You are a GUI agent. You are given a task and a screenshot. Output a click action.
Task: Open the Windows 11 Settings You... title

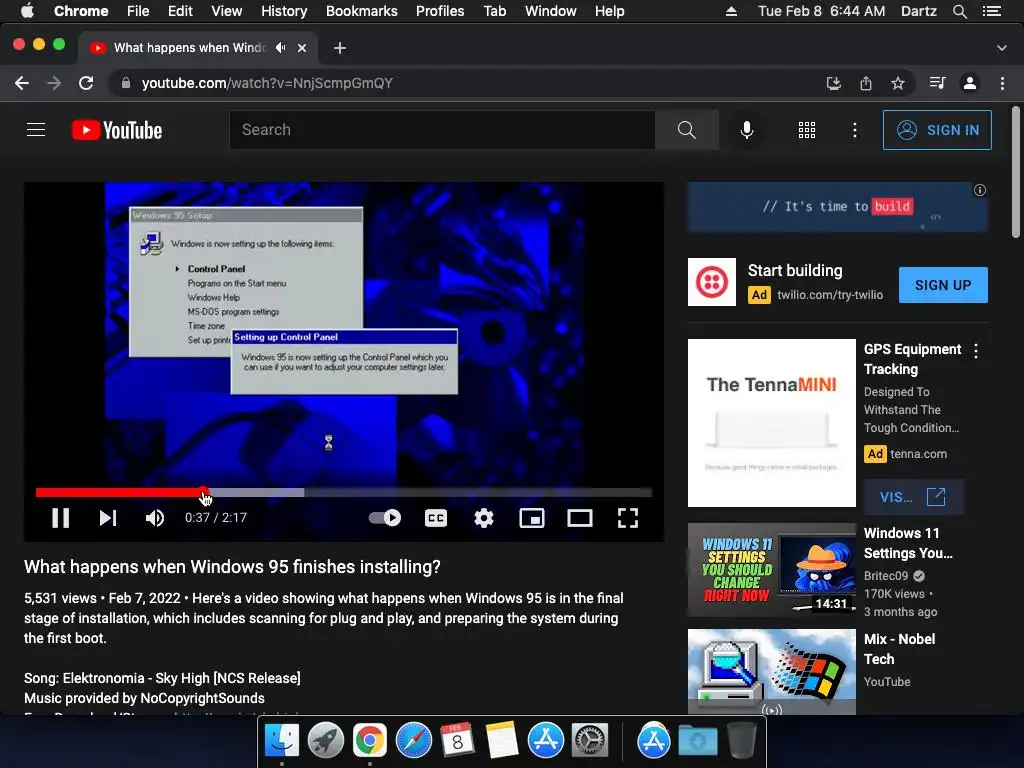908,543
